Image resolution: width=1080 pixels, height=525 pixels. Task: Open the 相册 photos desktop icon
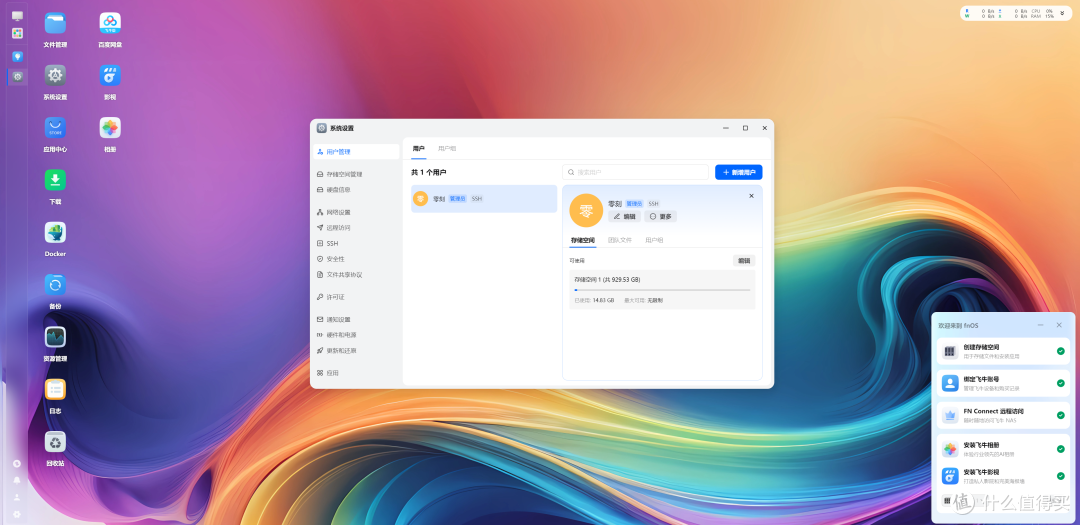click(x=110, y=128)
